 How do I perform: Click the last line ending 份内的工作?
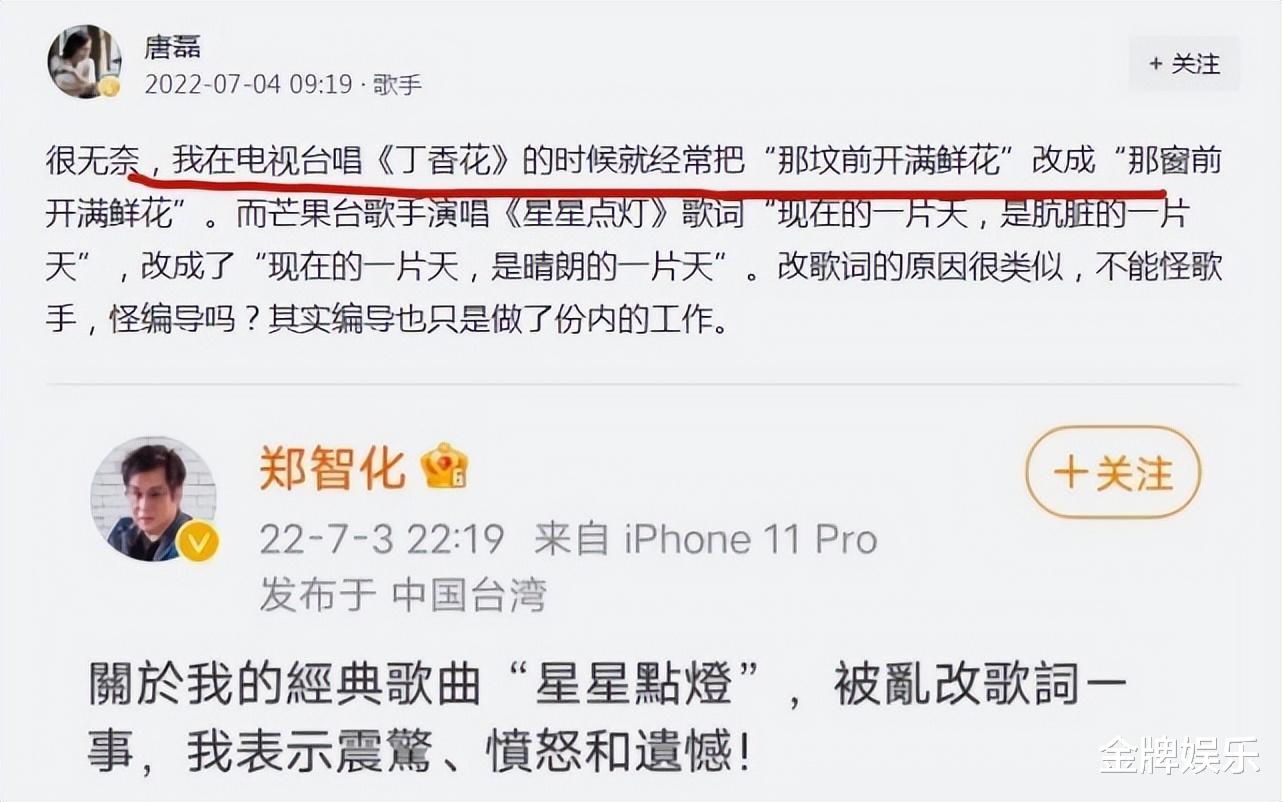tap(386, 321)
